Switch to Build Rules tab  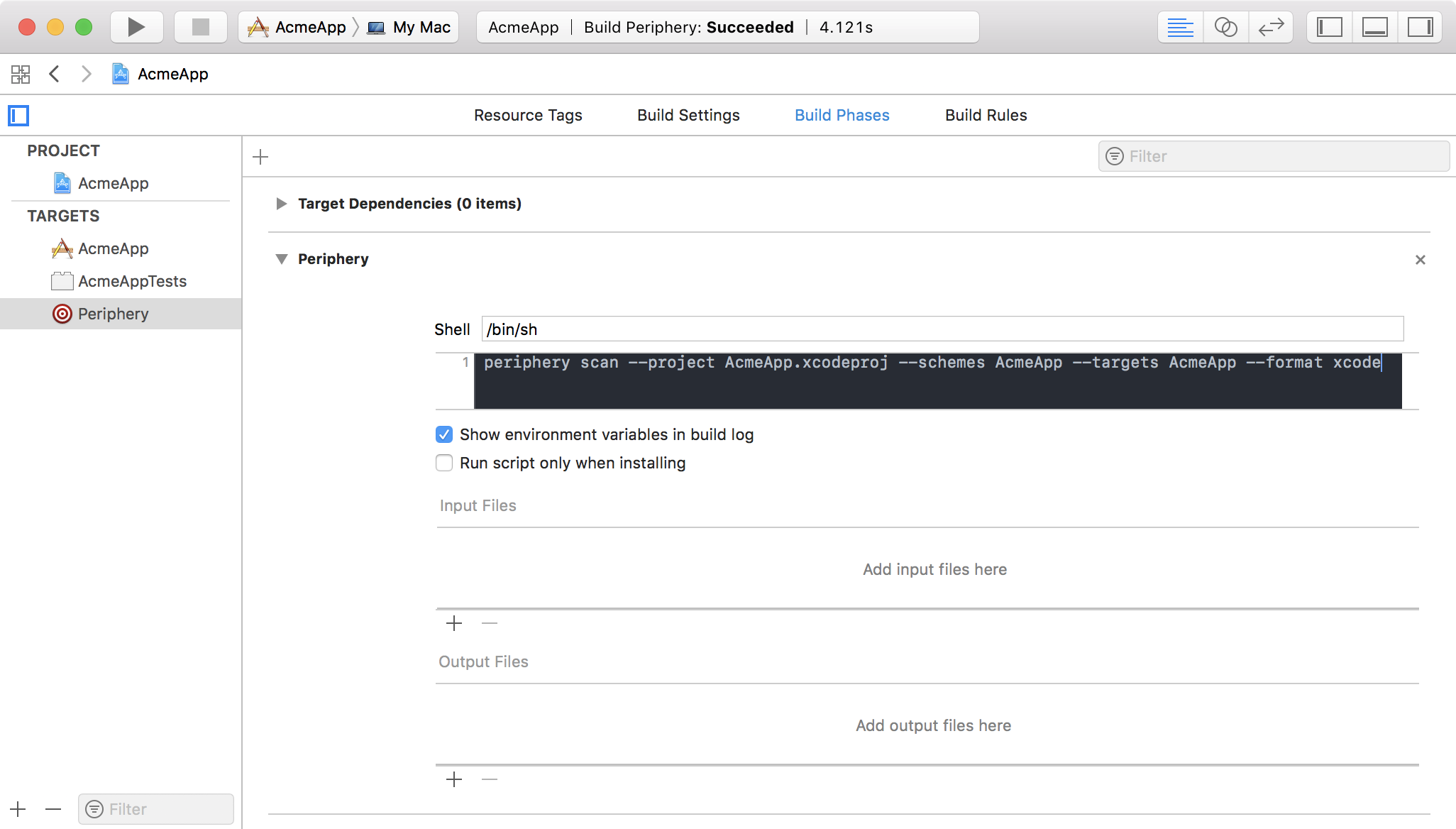tap(986, 115)
